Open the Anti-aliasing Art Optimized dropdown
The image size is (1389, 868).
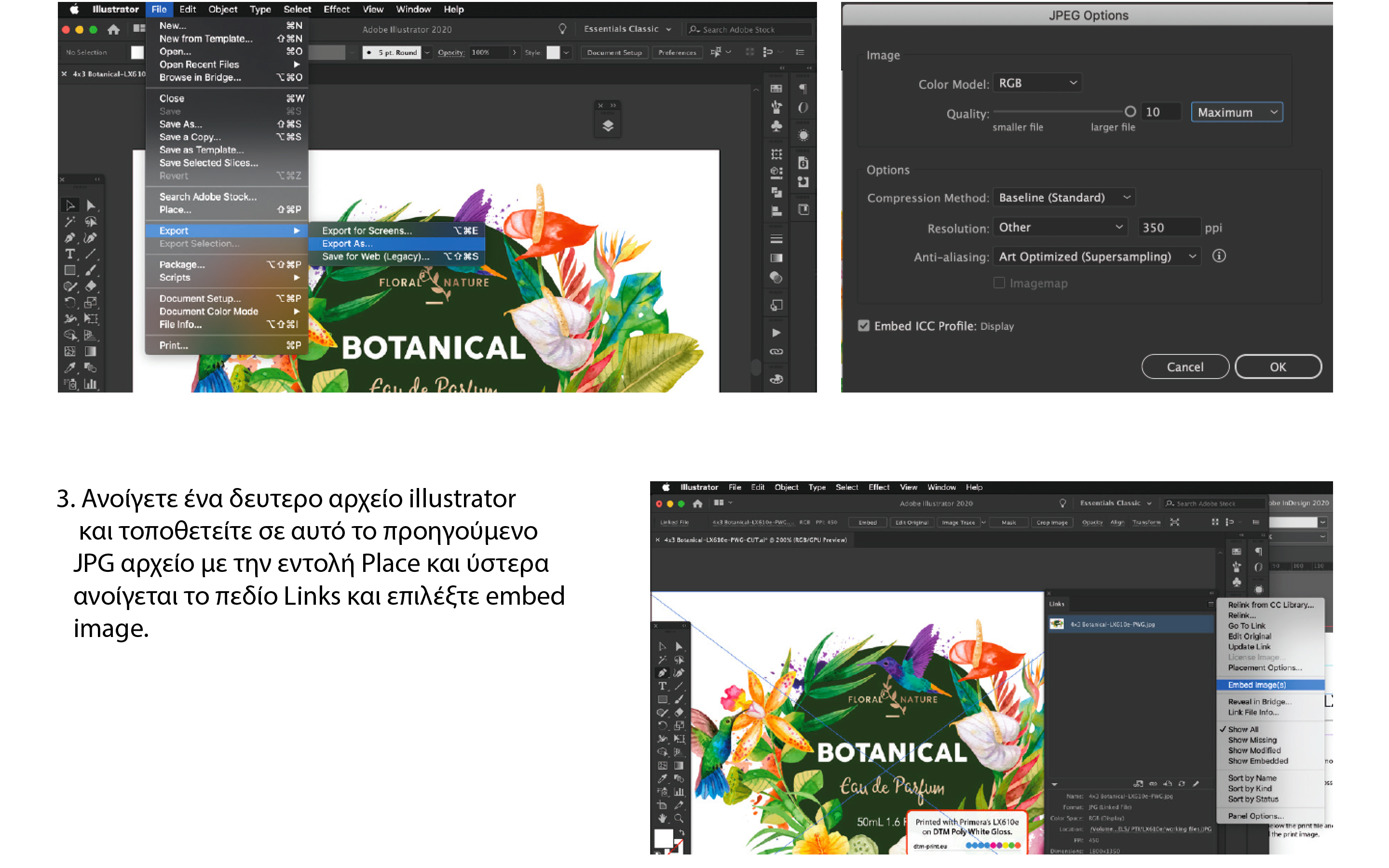[1096, 257]
